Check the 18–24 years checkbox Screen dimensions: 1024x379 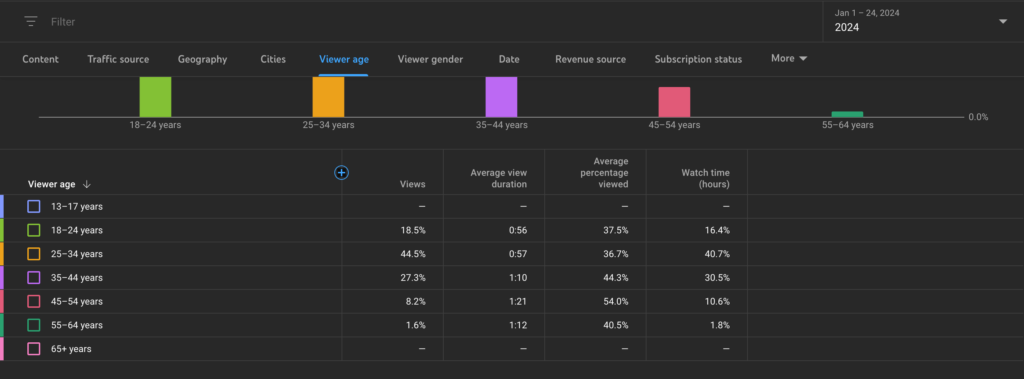click(x=34, y=230)
